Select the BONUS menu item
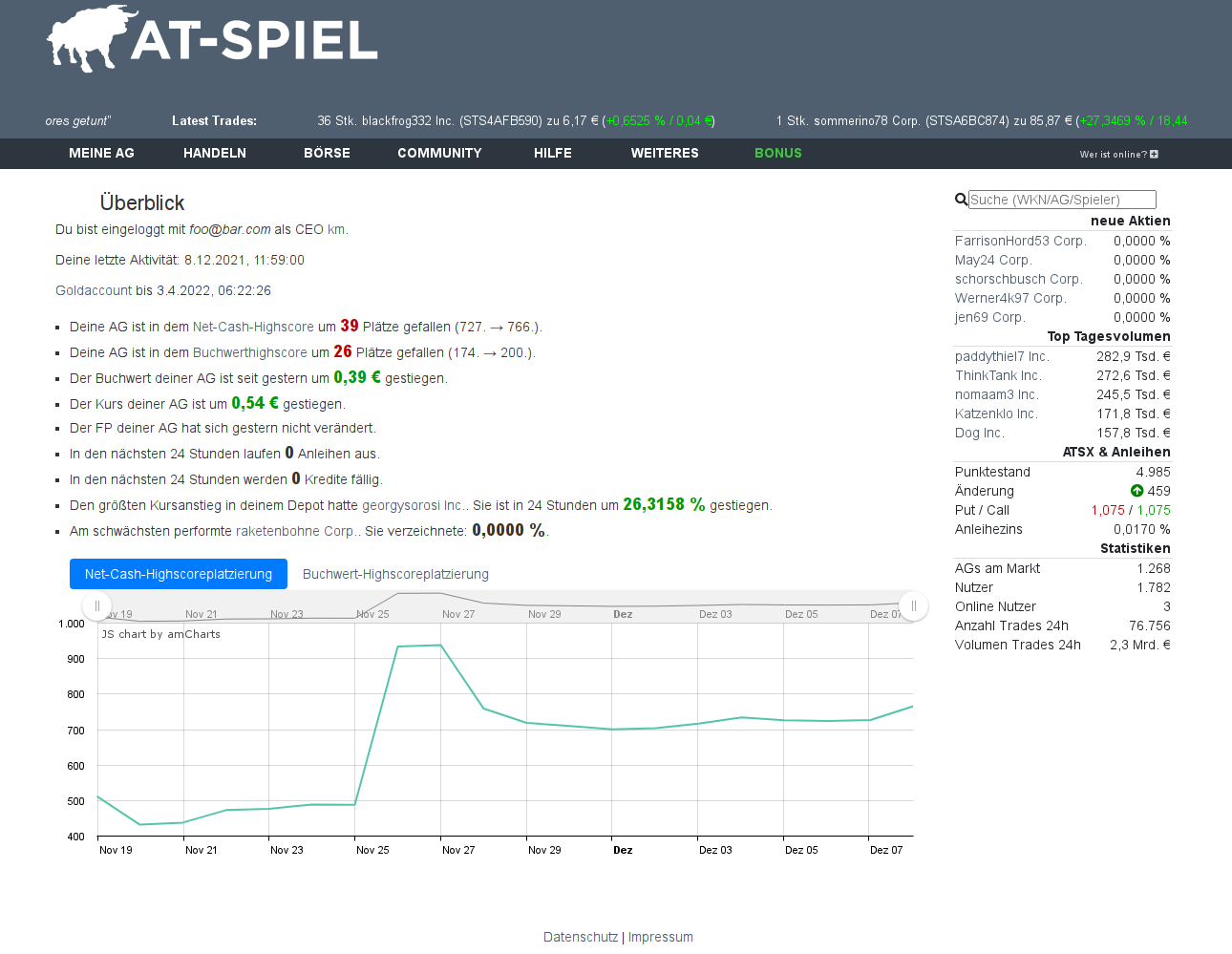 [x=777, y=153]
